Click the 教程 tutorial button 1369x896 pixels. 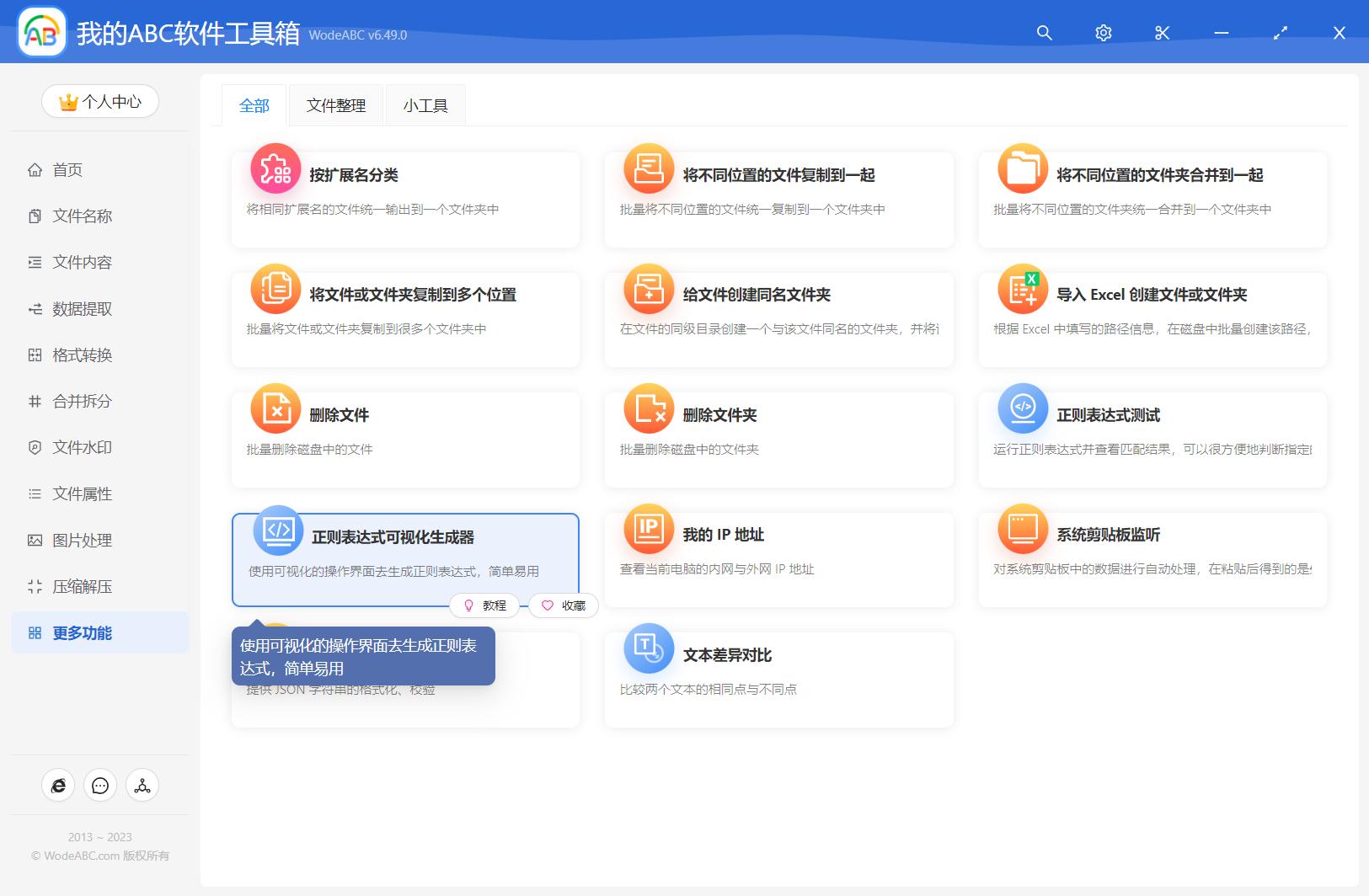point(485,605)
